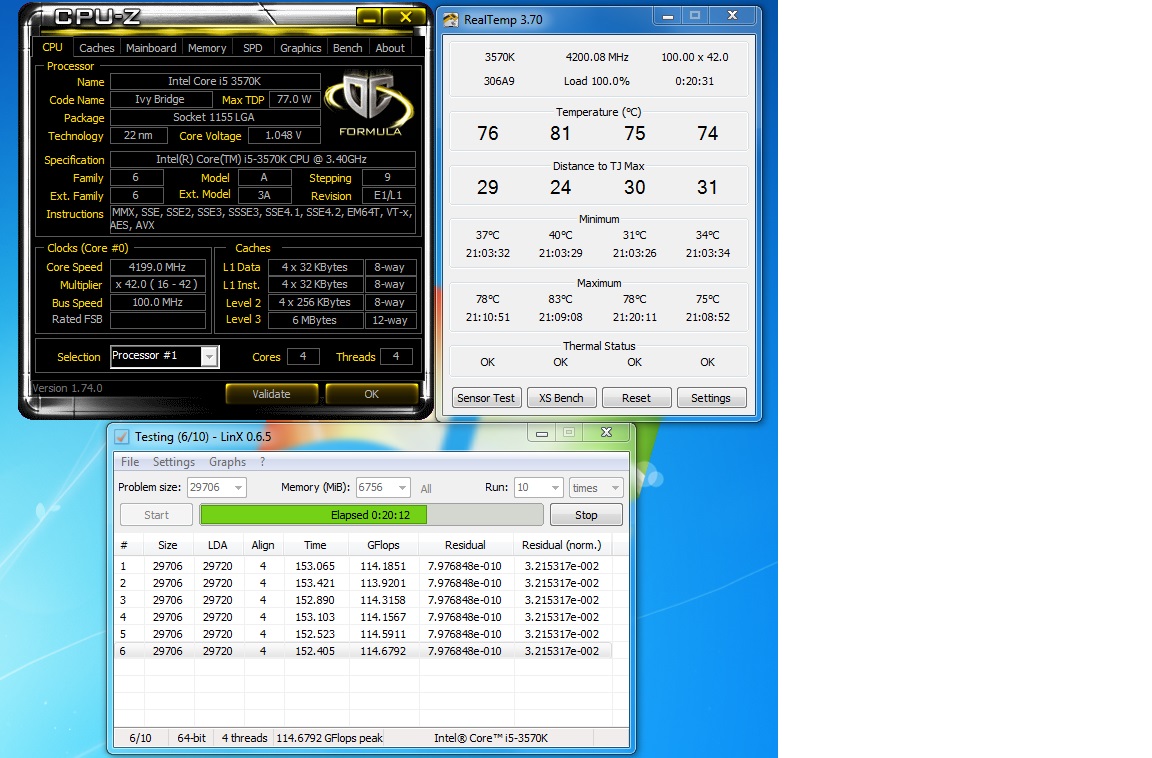Open RealTemp Settings
The width and height of the screenshot is (1152, 758).
click(x=710, y=397)
